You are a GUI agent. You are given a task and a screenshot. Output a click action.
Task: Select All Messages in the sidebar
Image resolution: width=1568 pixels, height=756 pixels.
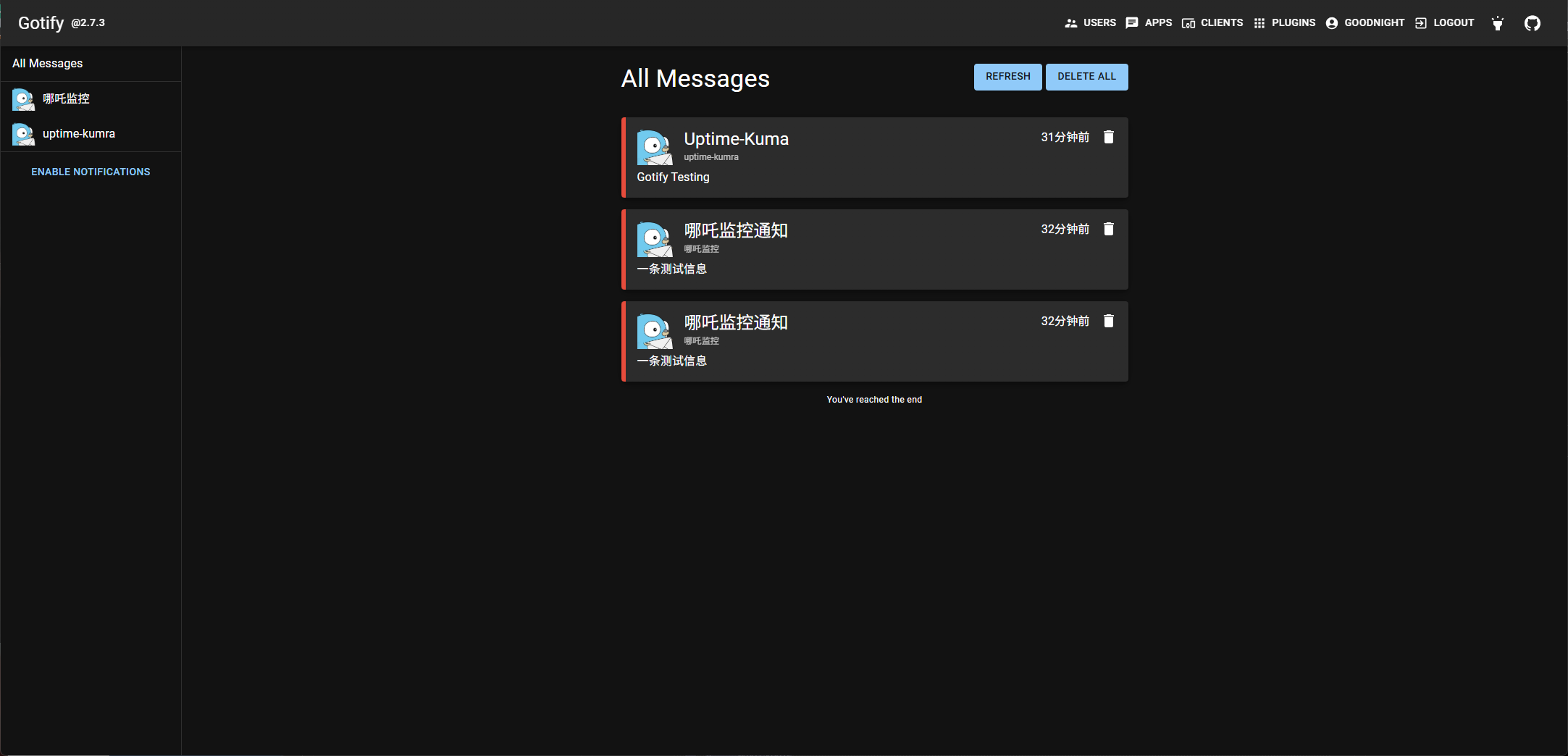[48, 64]
